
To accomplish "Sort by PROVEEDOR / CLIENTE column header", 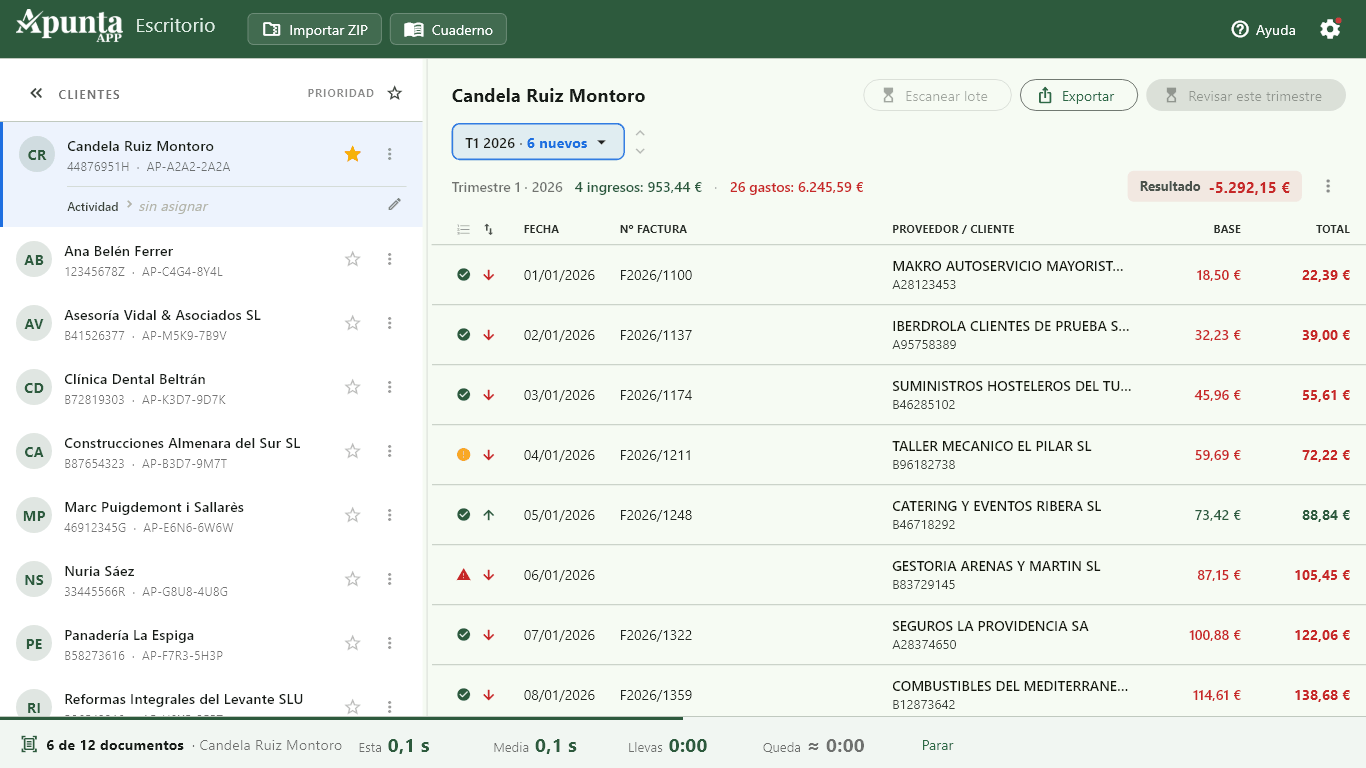I will pos(953,229).
